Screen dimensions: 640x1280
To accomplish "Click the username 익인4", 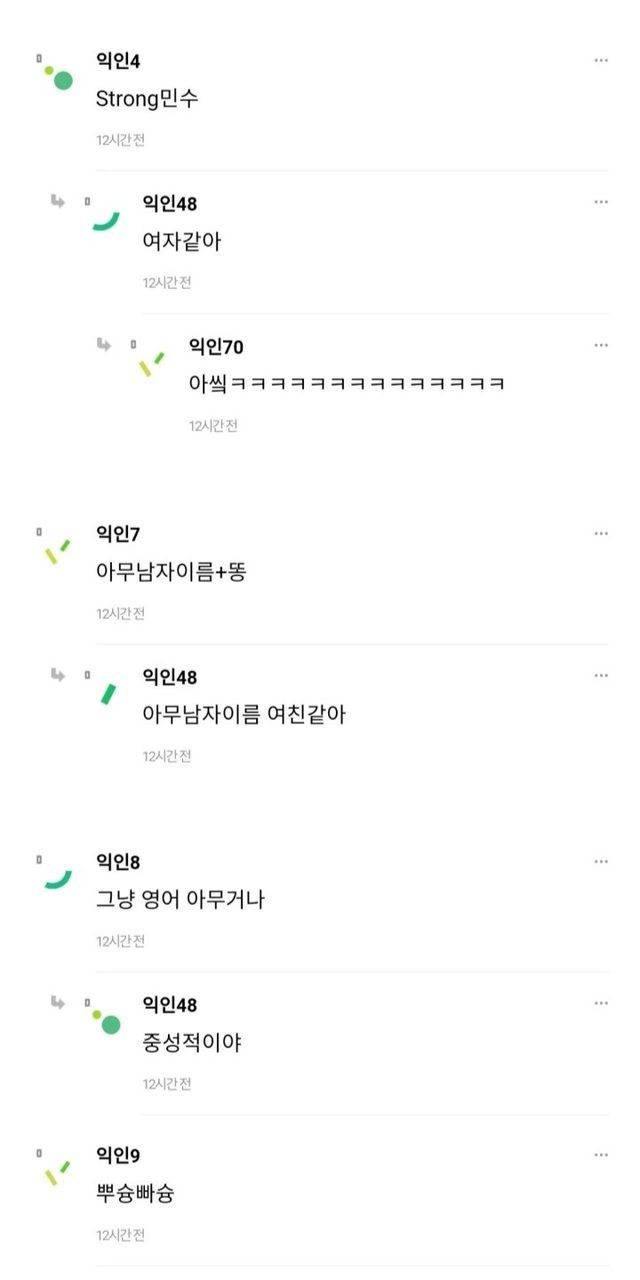I will coord(118,62).
